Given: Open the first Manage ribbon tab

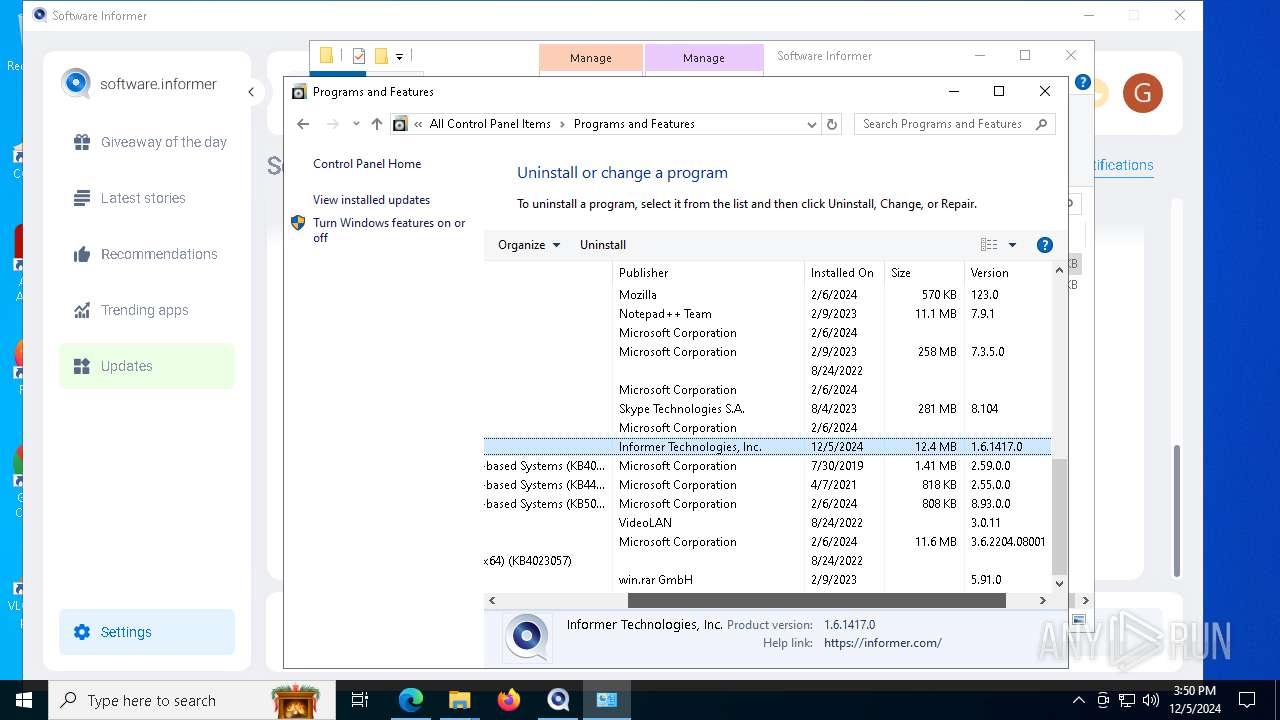Looking at the screenshot, I should click(x=590, y=58).
